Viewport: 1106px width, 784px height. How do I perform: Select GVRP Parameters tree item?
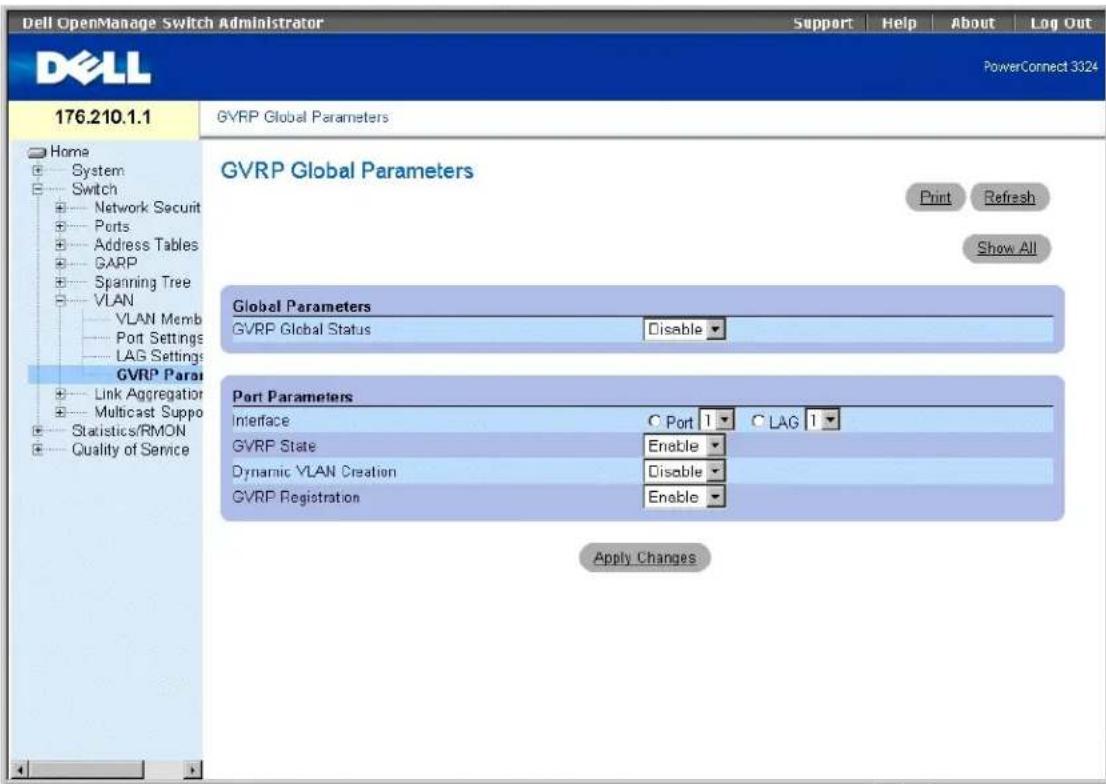coord(159,375)
